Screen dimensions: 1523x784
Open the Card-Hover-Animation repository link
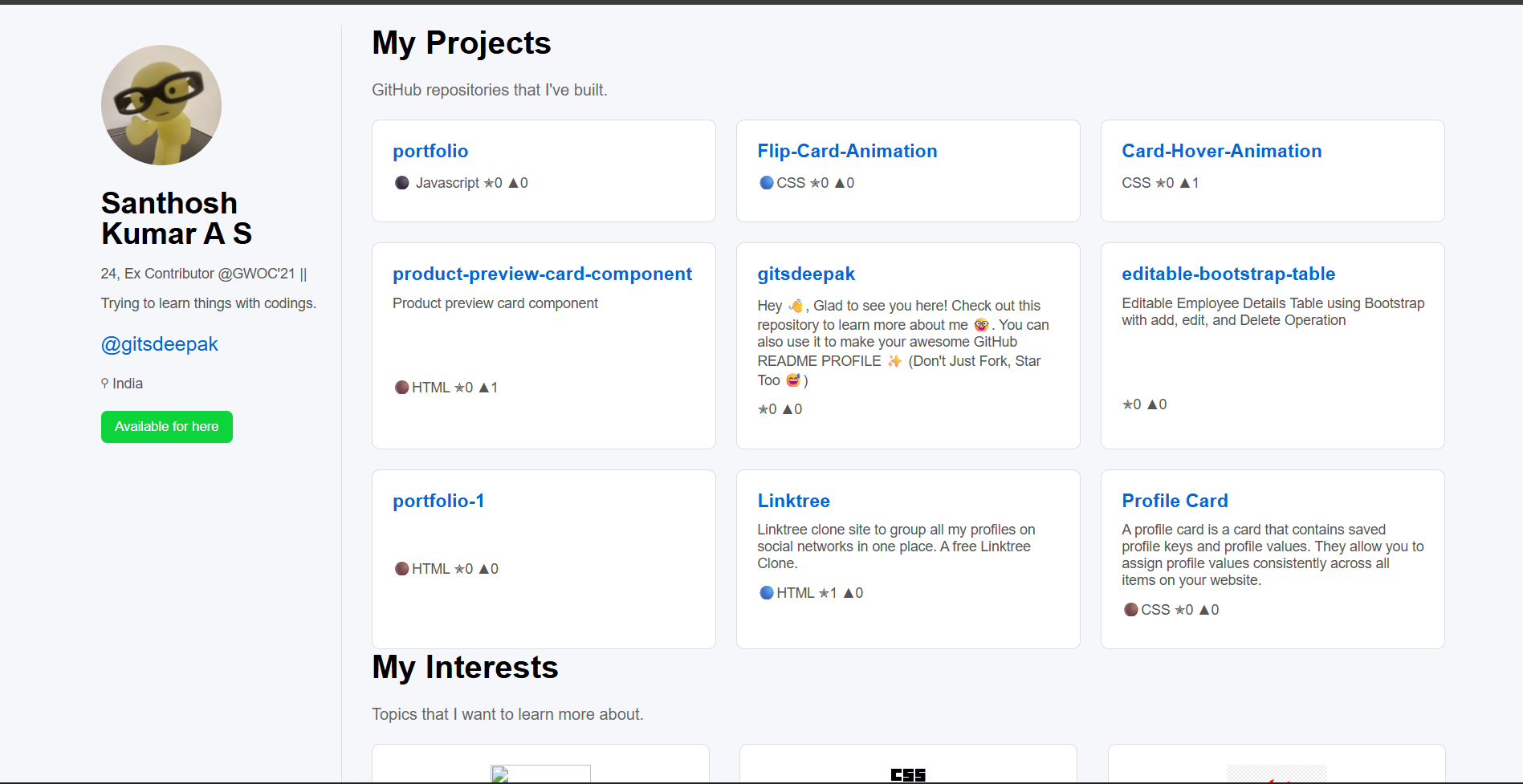[x=1221, y=151]
